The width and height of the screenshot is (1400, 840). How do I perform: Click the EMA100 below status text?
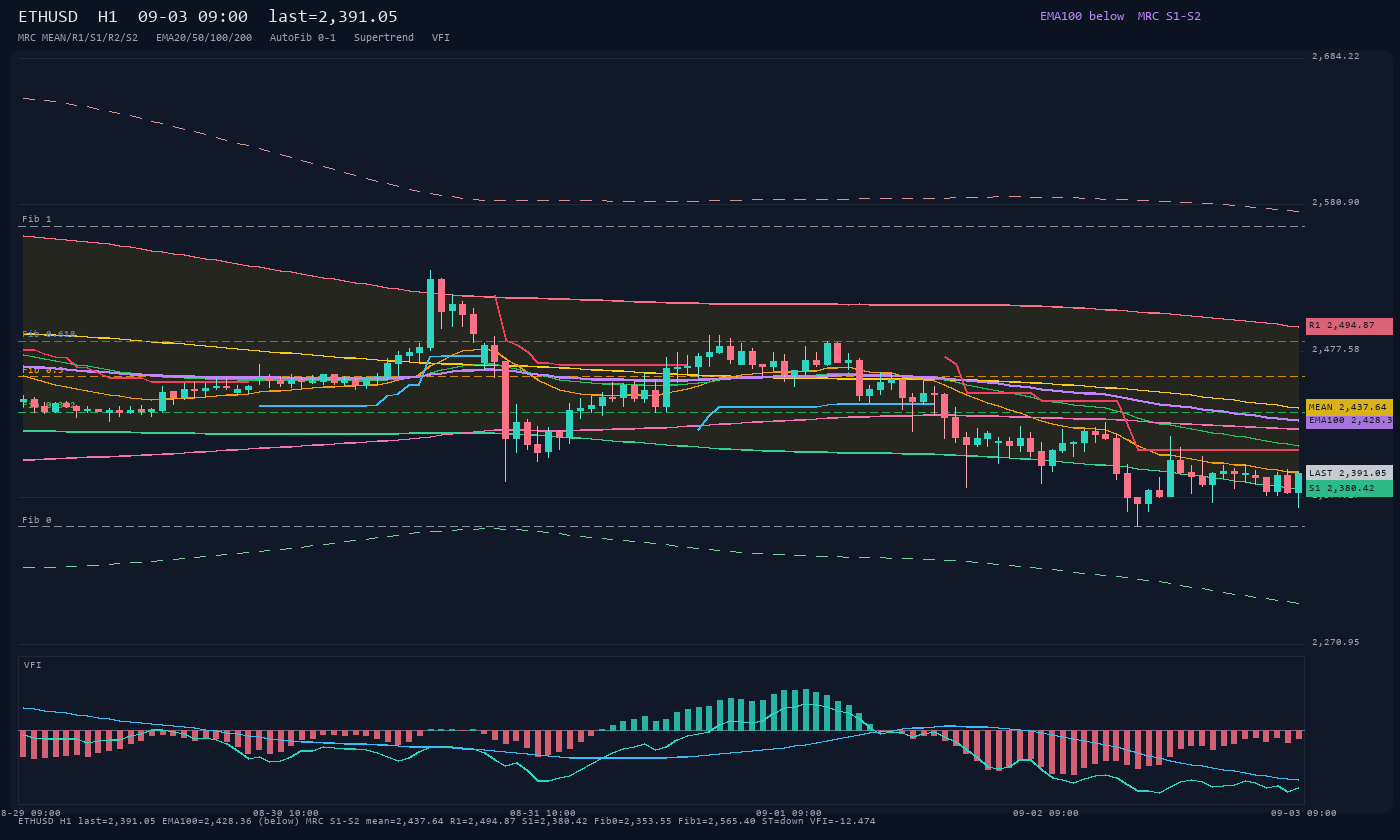pos(1082,16)
